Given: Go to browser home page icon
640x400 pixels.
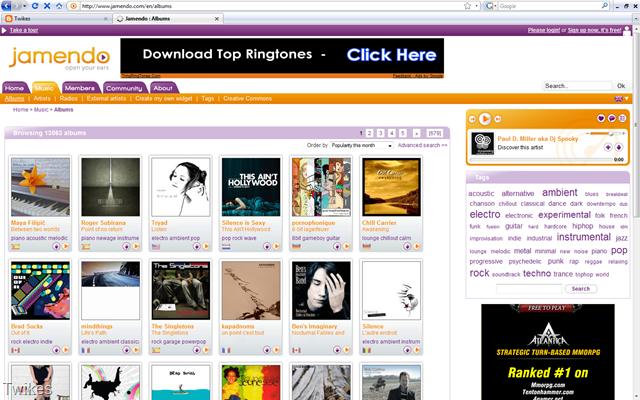Looking at the screenshot, I should [x=59, y=6].
